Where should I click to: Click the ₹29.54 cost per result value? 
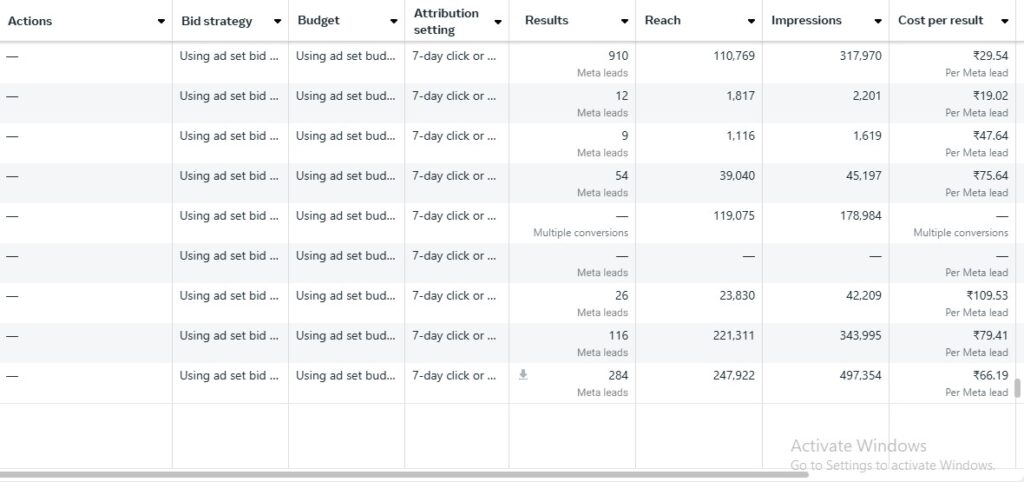990,56
